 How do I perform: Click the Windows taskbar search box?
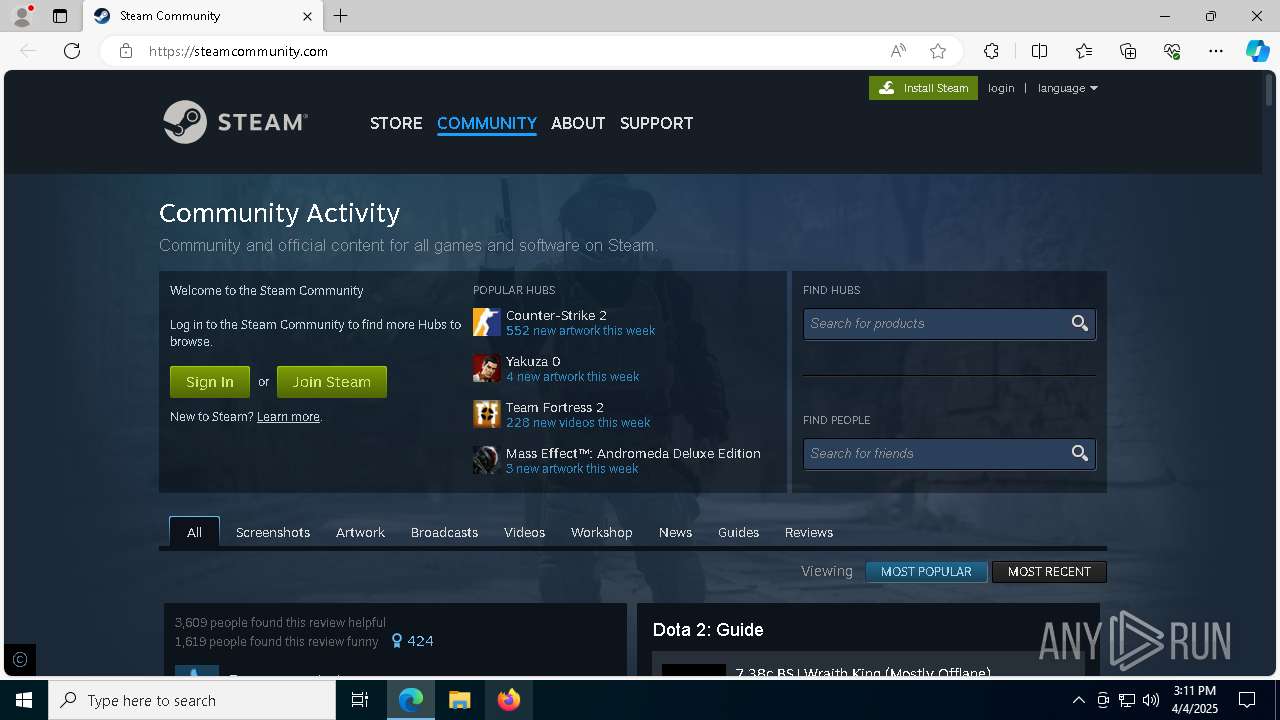[192, 700]
